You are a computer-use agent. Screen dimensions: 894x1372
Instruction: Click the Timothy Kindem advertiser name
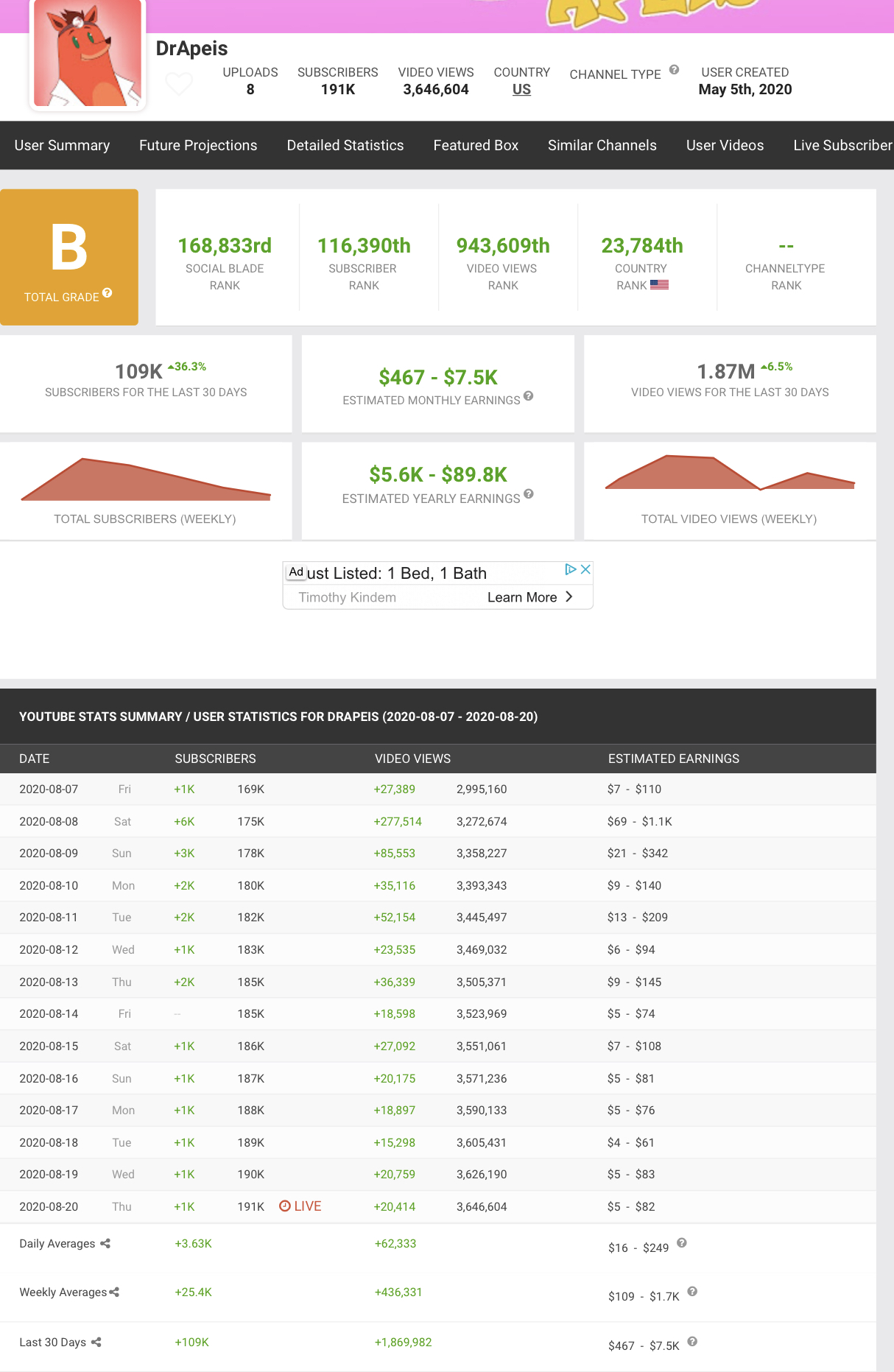[x=348, y=597]
